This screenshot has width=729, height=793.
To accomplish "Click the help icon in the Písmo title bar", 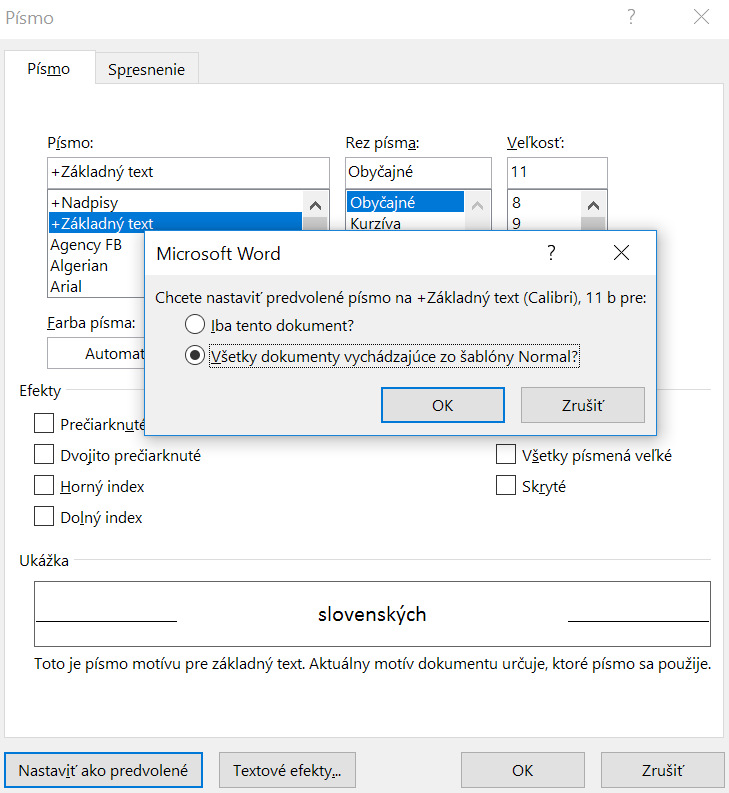I will click(631, 17).
